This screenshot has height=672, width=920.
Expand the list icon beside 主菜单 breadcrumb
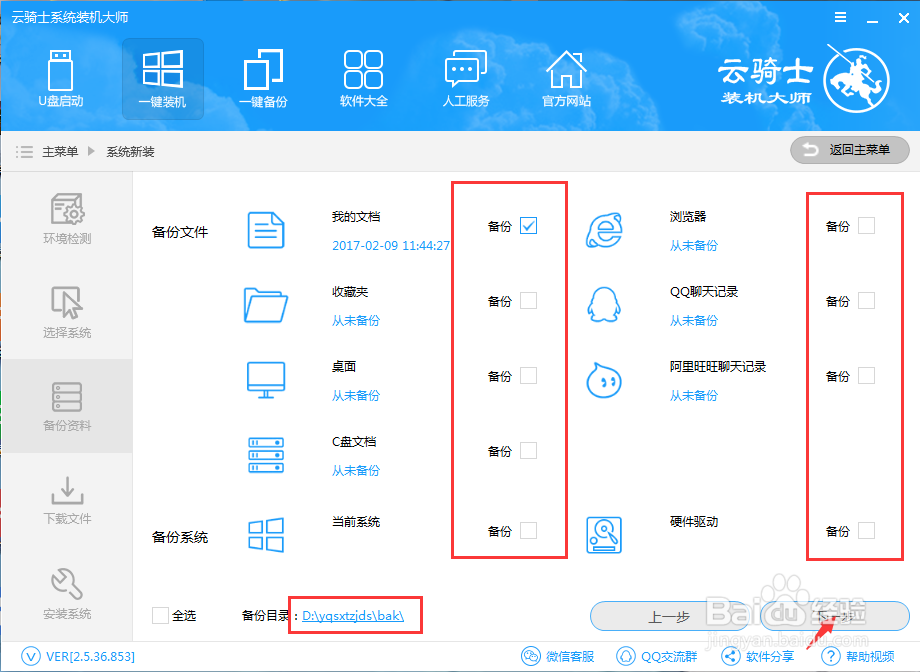(24, 152)
